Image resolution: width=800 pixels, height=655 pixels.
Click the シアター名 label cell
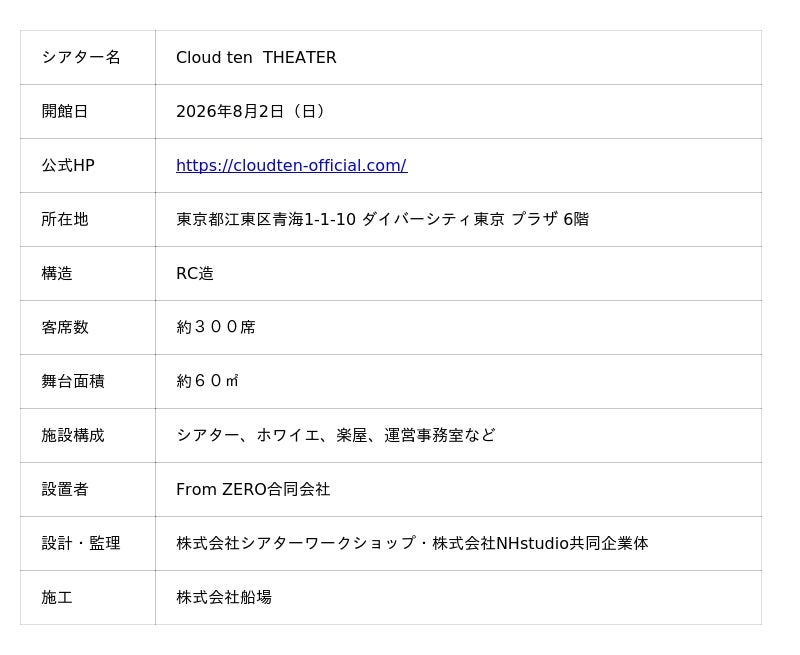click(x=88, y=57)
